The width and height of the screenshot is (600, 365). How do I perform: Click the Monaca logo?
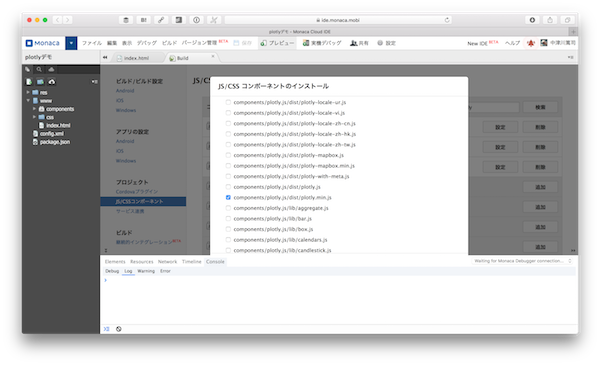[42, 43]
